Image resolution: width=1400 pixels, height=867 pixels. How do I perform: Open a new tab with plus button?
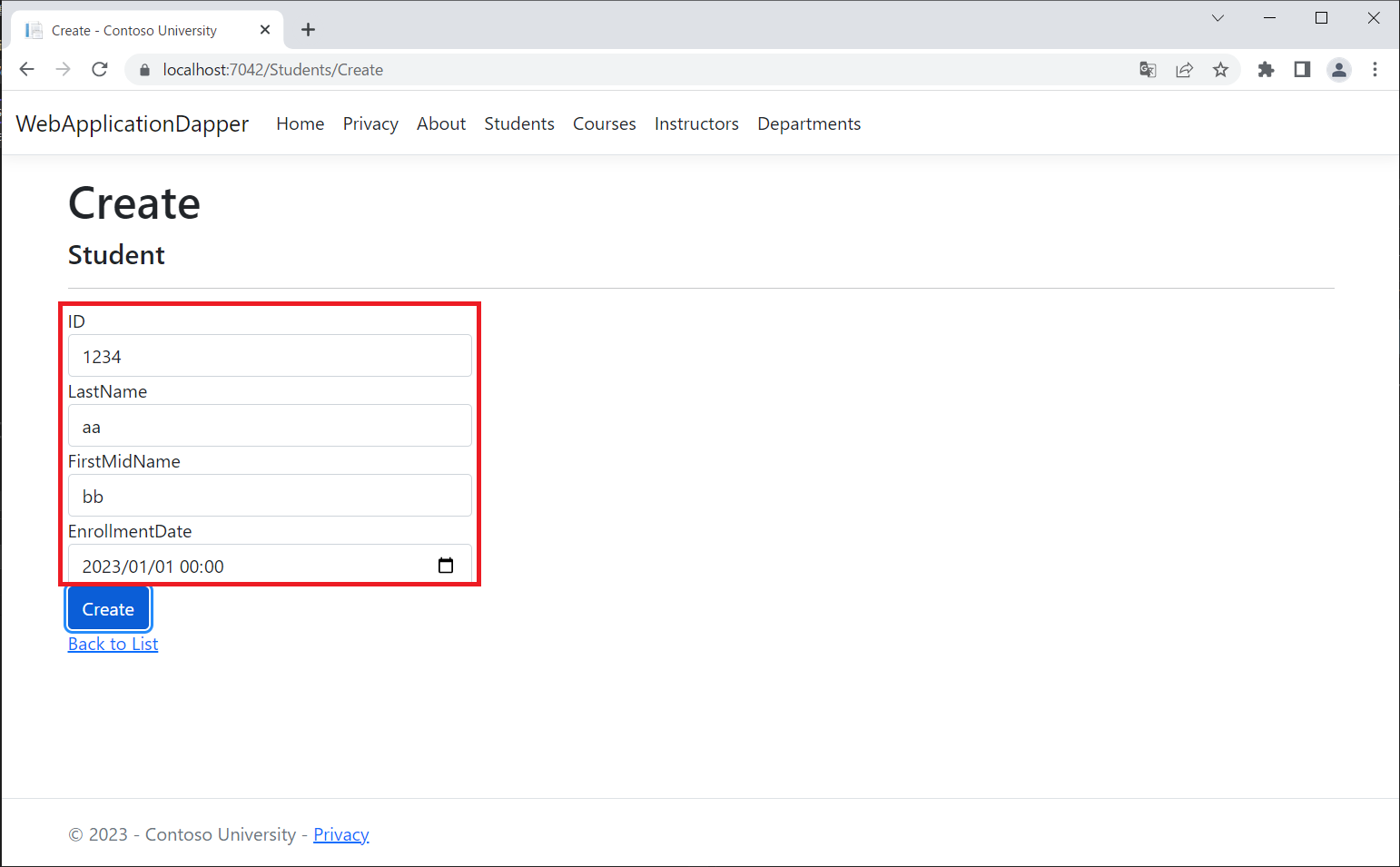(309, 30)
